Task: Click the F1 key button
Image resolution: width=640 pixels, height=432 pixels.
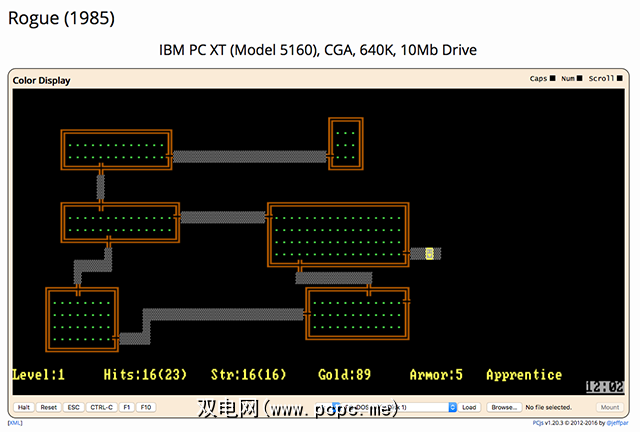Action: click(127, 407)
